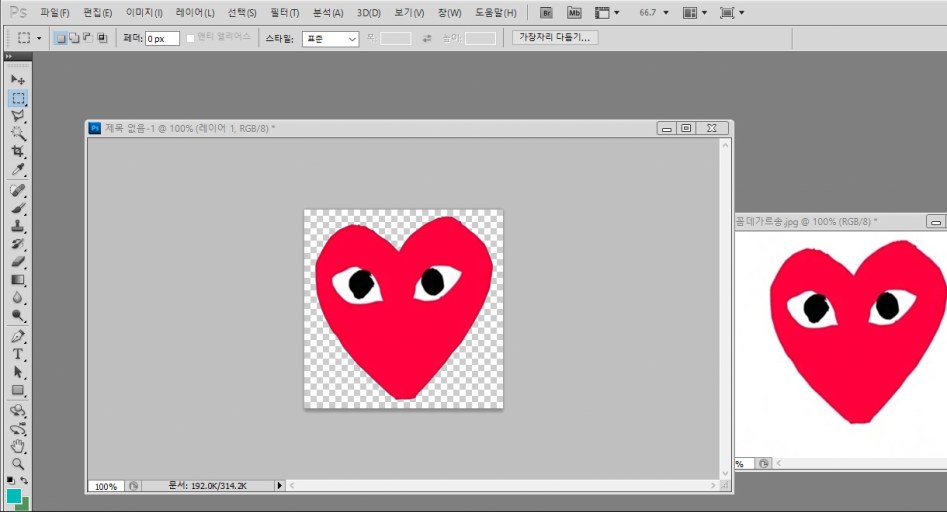Open the Filter (필터) menu
The image size is (947, 512).
coord(284,13)
